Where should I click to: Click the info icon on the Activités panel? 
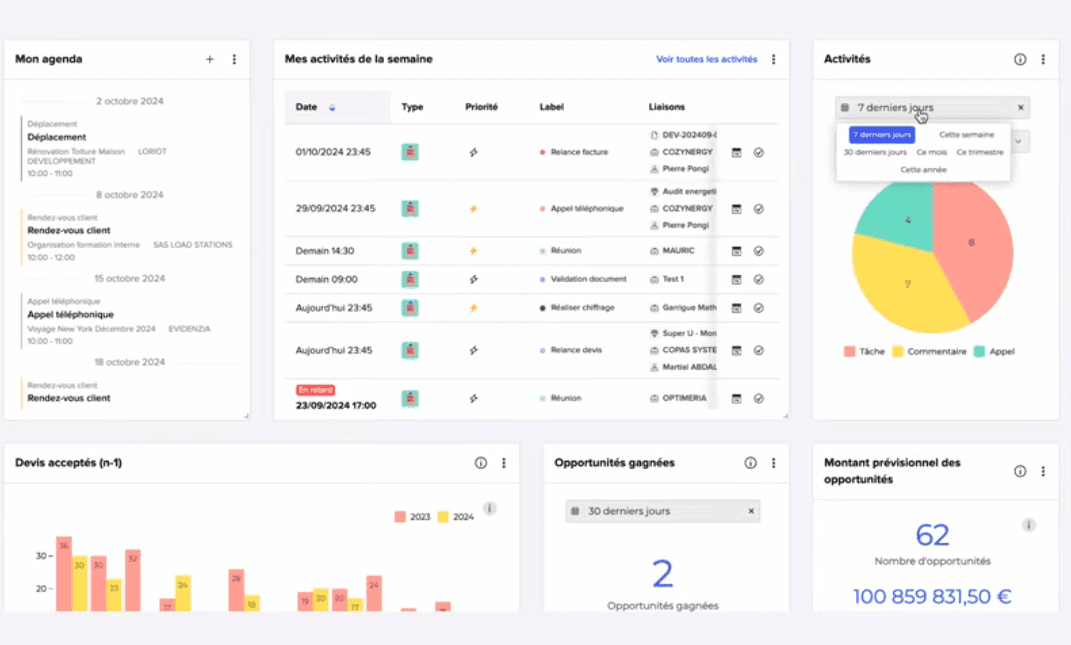[x=1019, y=59]
